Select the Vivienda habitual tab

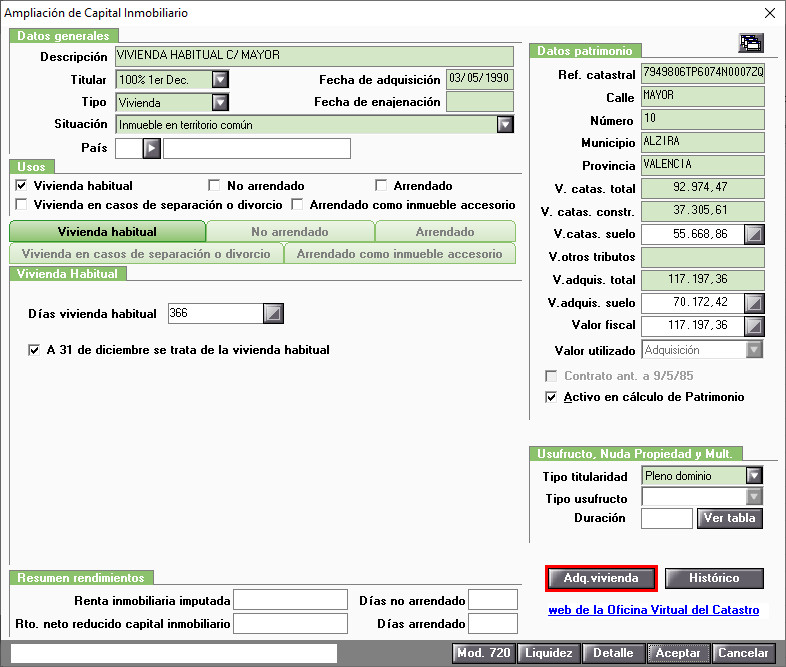[x=107, y=232]
